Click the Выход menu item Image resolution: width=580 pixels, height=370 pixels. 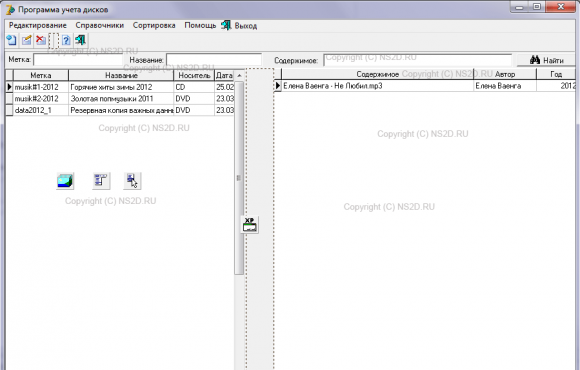(239, 26)
